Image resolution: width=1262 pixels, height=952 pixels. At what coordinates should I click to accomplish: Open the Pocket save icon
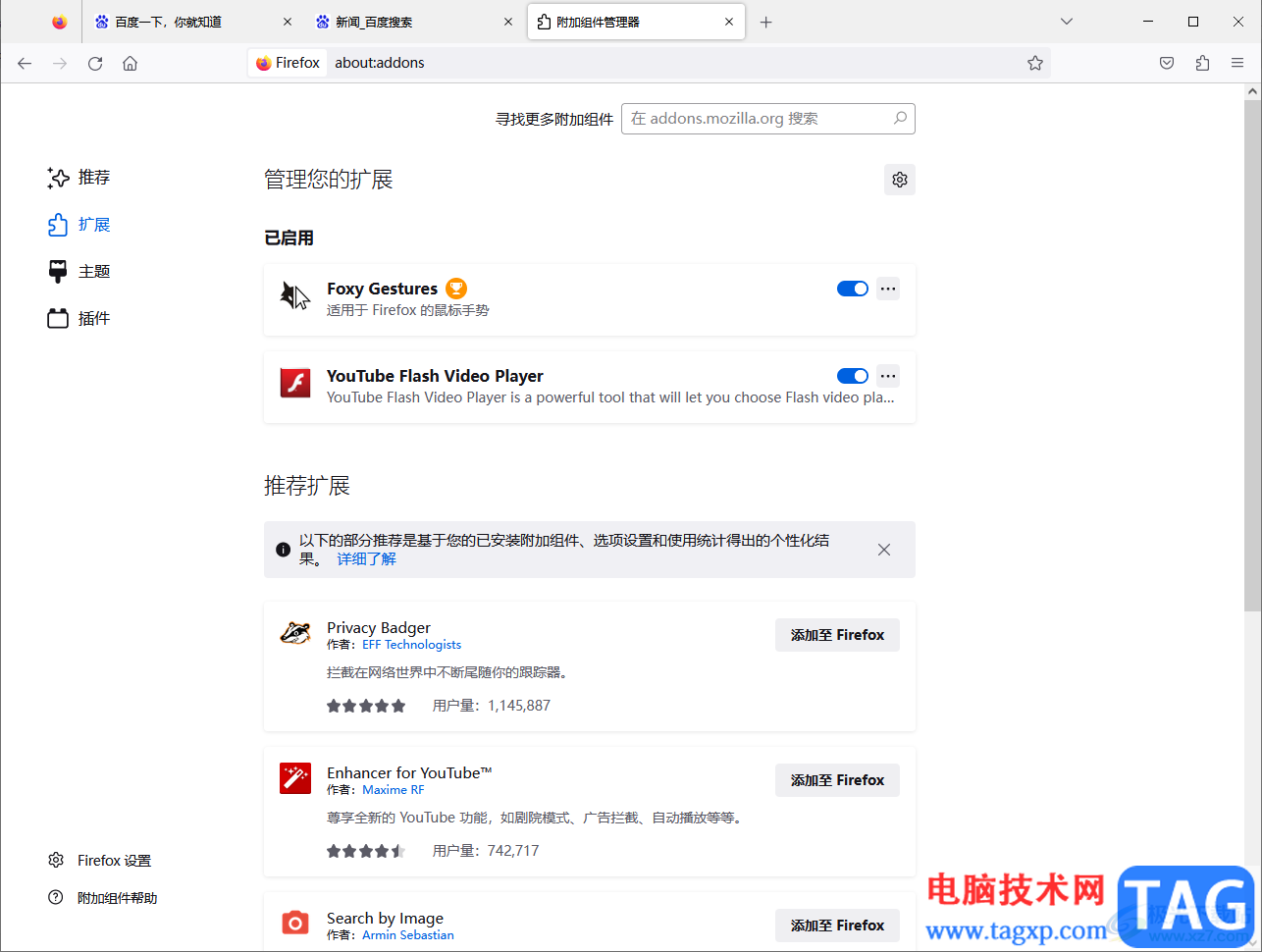click(x=1167, y=63)
